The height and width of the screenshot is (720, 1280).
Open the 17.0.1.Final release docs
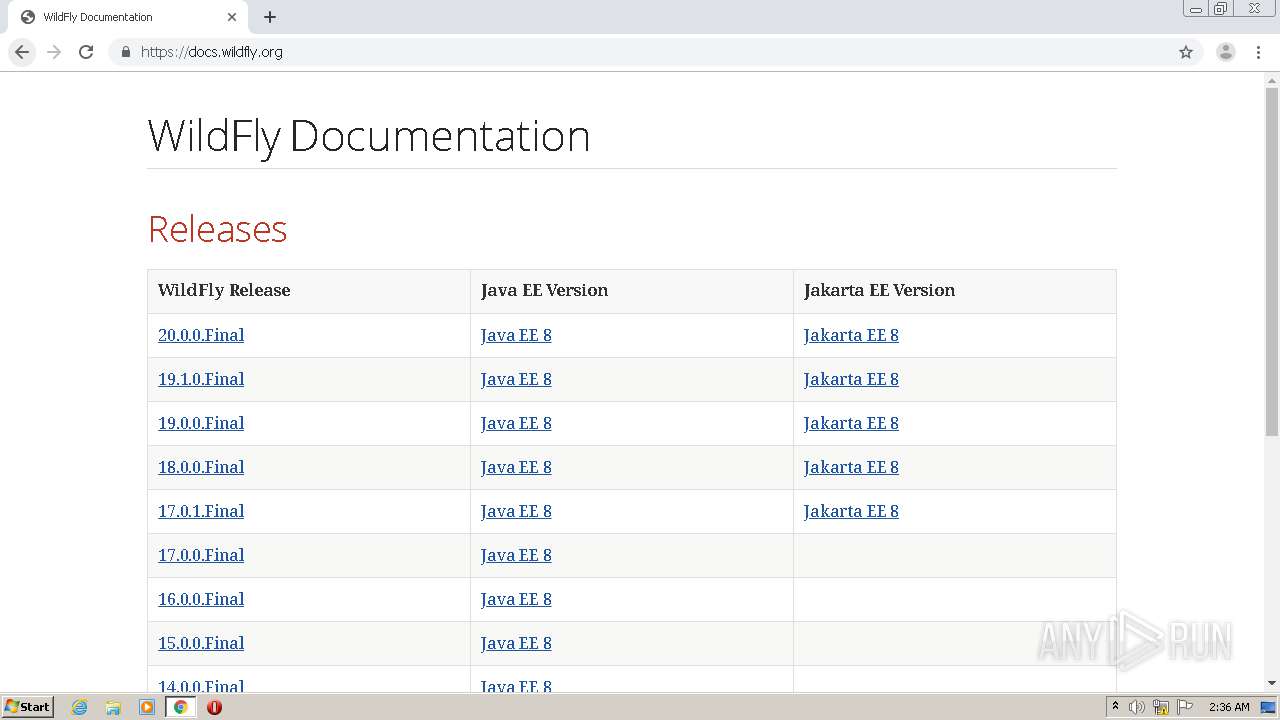(x=201, y=511)
